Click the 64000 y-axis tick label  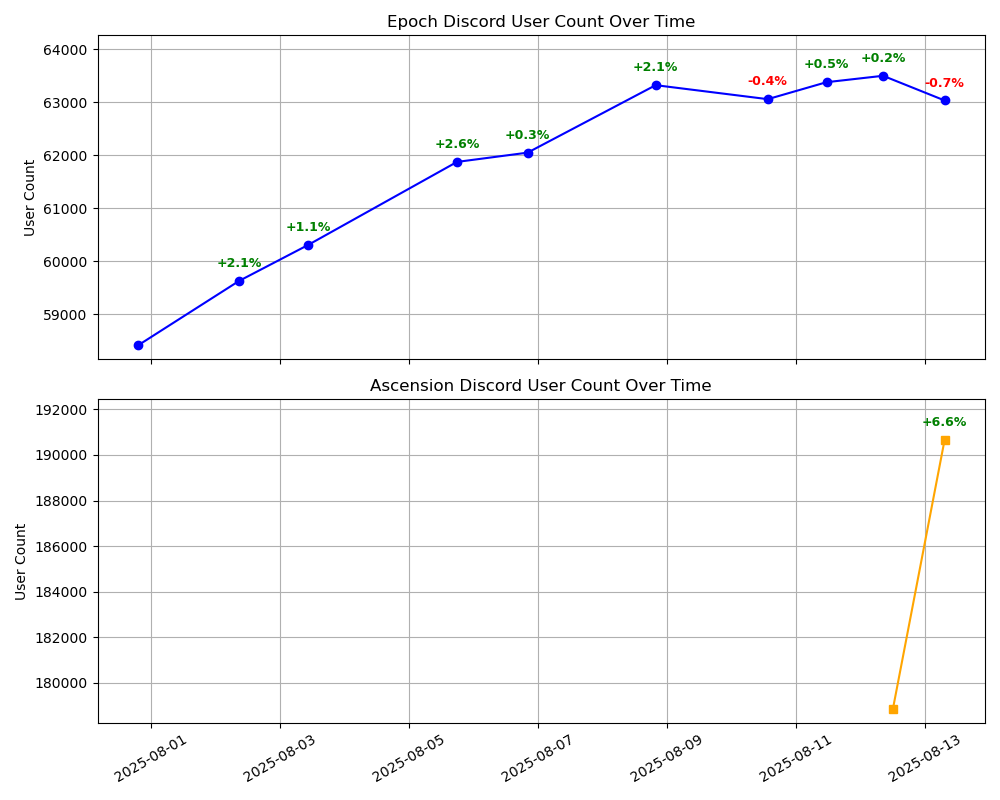[x=66, y=50]
